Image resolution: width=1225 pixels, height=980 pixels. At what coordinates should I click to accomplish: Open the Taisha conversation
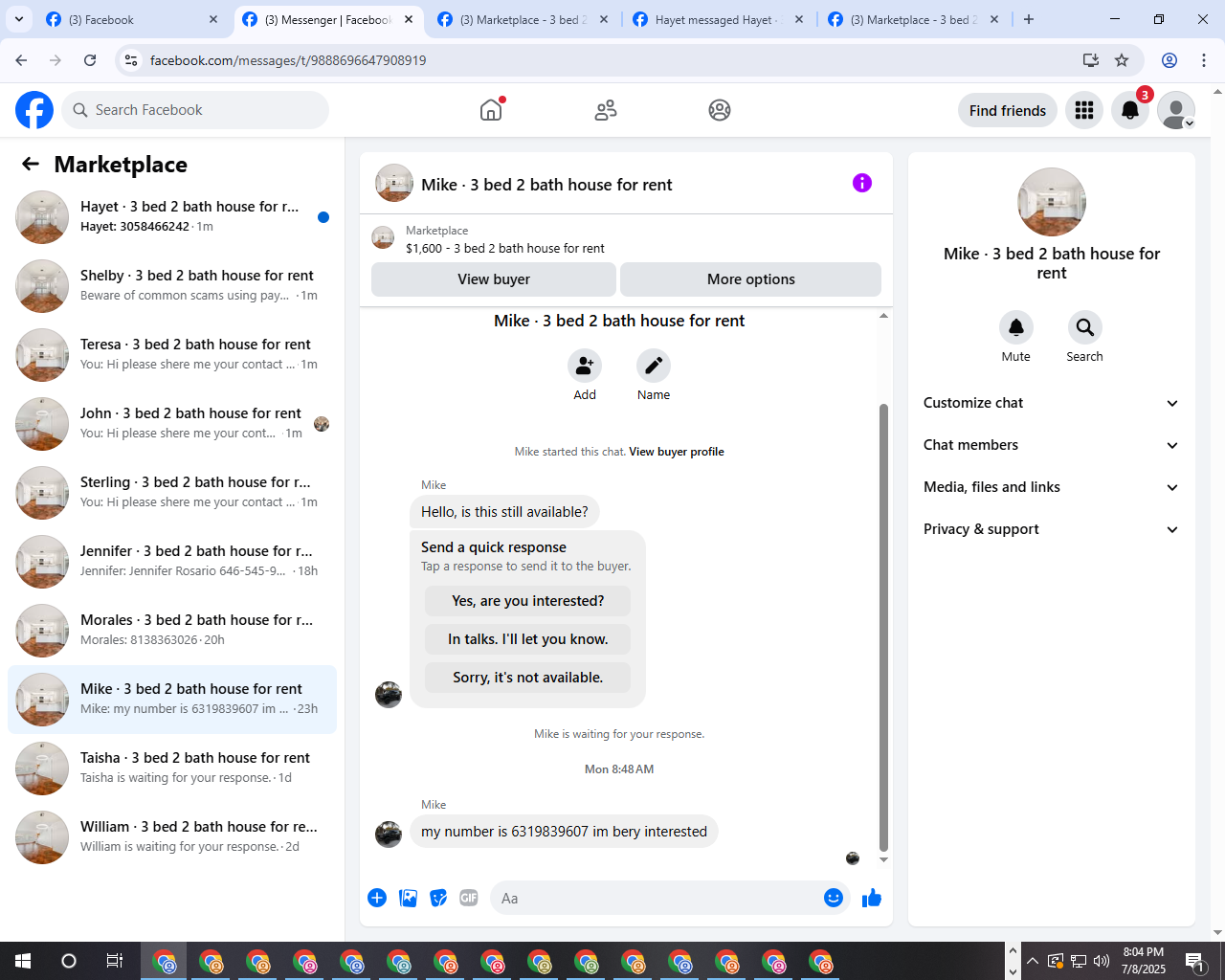(x=172, y=768)
